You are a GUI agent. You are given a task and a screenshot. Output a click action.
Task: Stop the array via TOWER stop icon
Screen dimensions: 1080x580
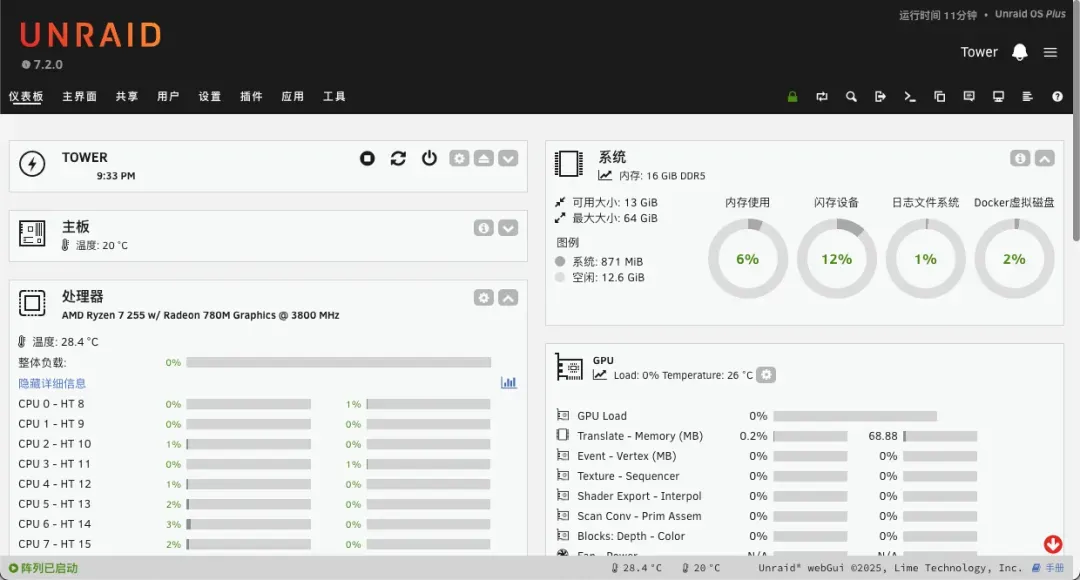pos(368,158)
